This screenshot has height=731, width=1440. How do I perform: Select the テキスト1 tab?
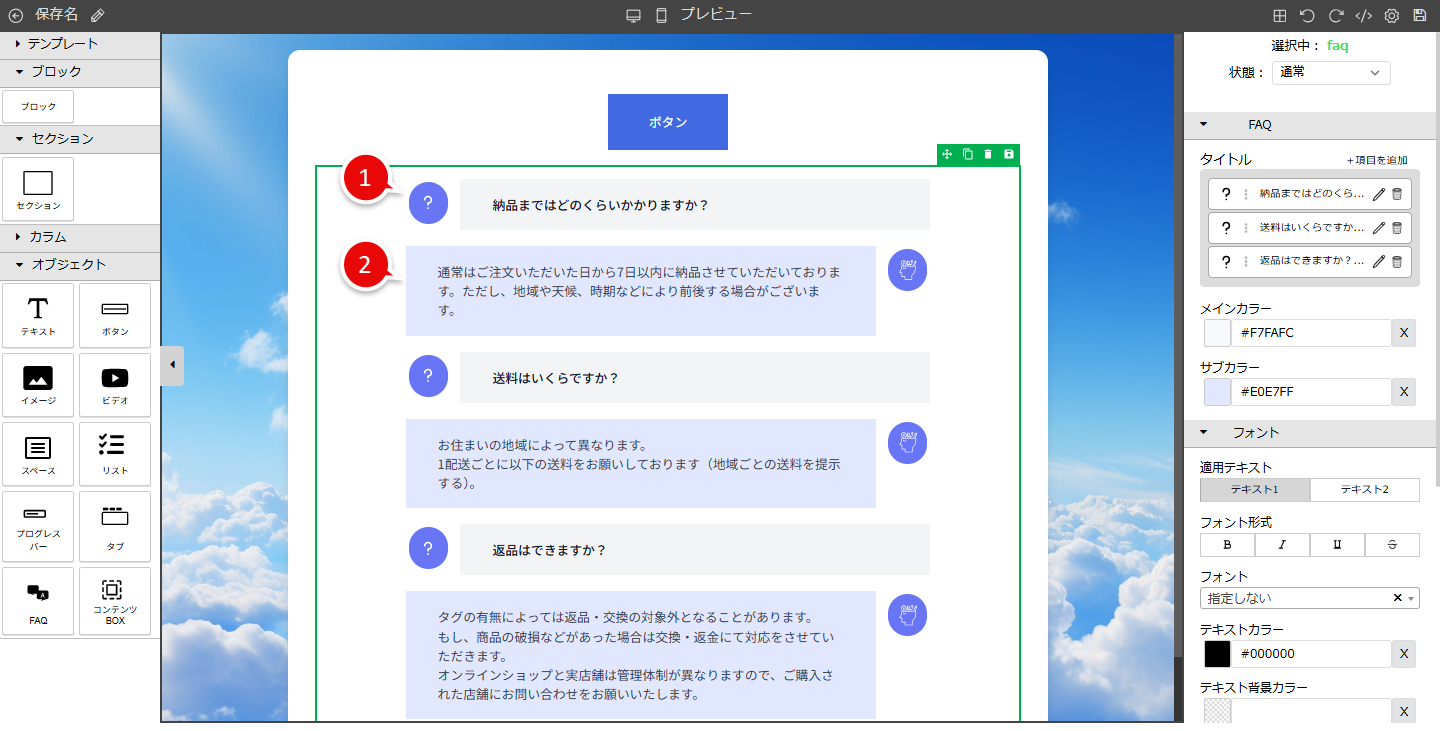[x=1254, y=490]
